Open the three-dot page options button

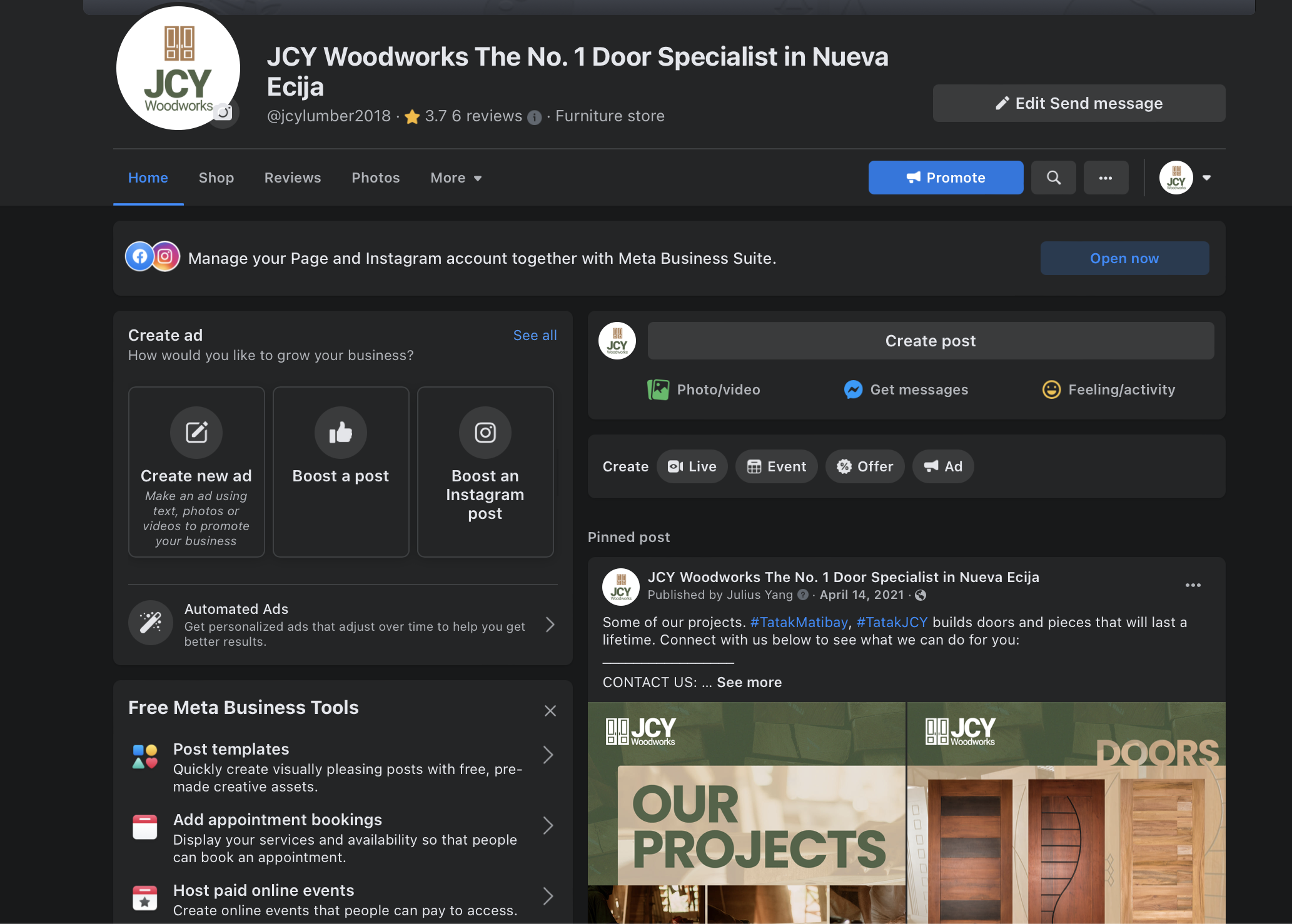pos(1106,178)
